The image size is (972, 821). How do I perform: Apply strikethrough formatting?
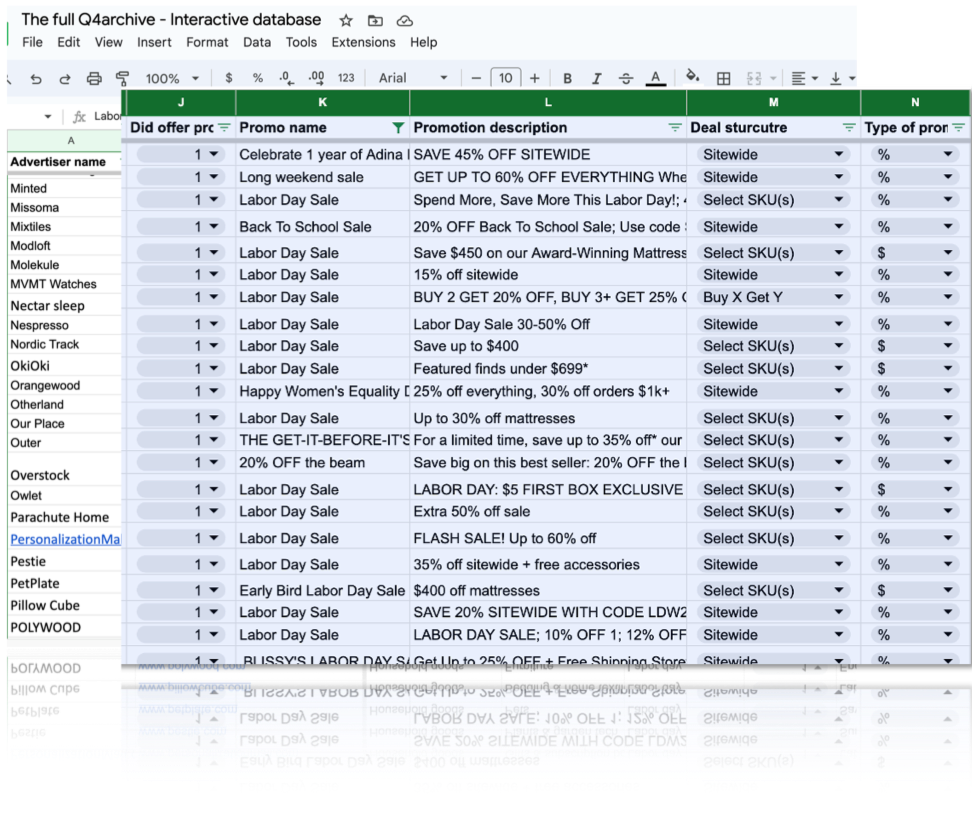click(x=626, y=79)
